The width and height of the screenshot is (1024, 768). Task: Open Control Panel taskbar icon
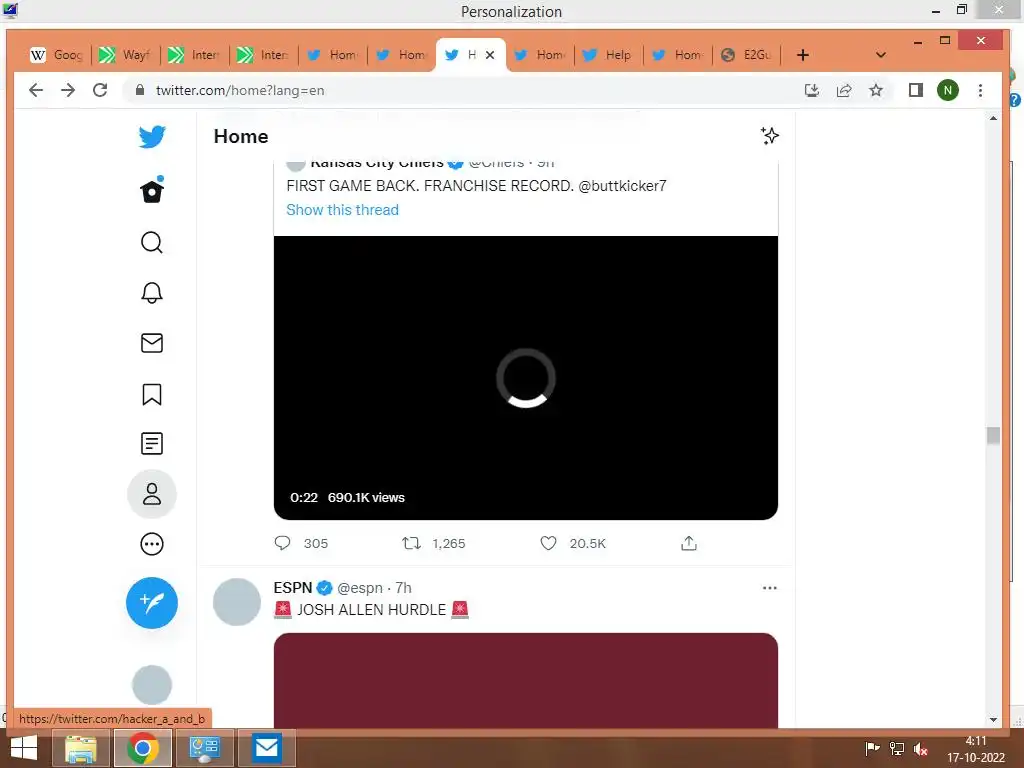[x=204, y=748]
